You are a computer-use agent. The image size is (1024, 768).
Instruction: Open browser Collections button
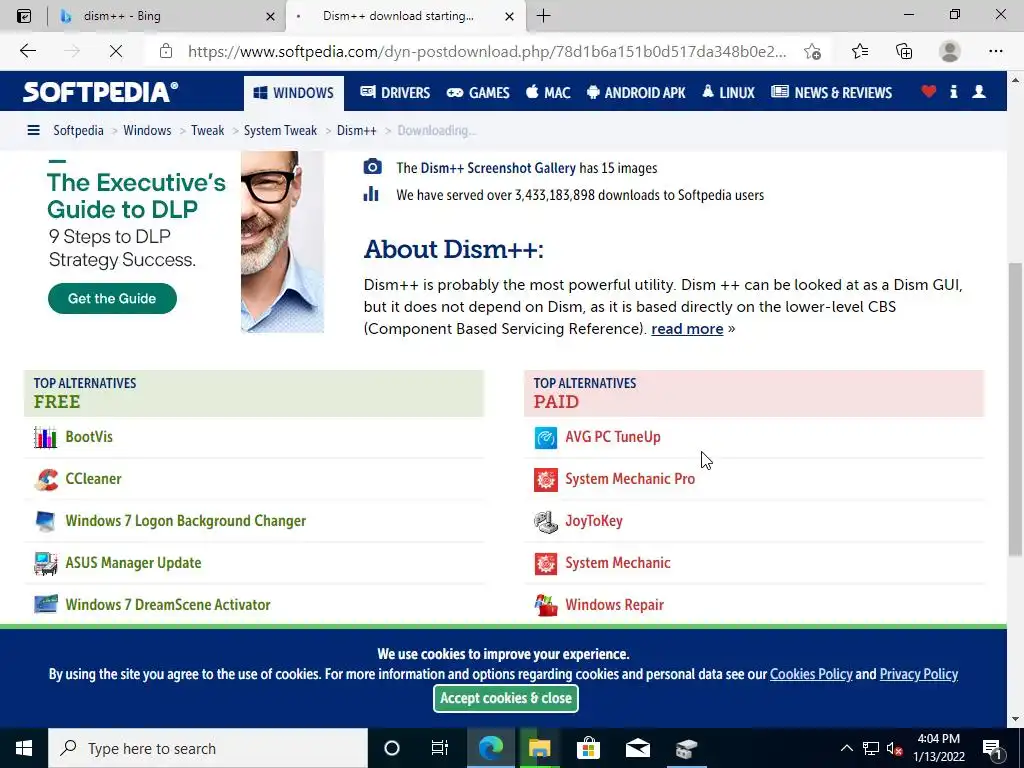pyautogui.click(x=904, y=51)
